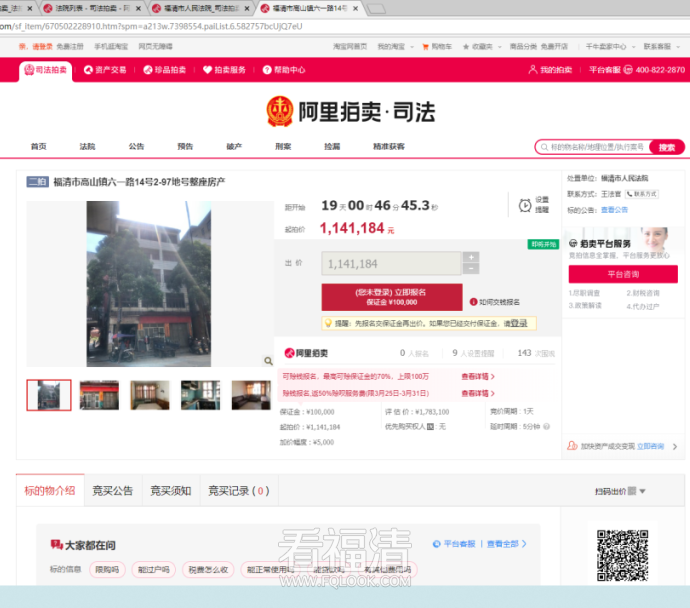Open 刑案 navigation item
This screenshot has height=608, width=690.
(283, 147)
